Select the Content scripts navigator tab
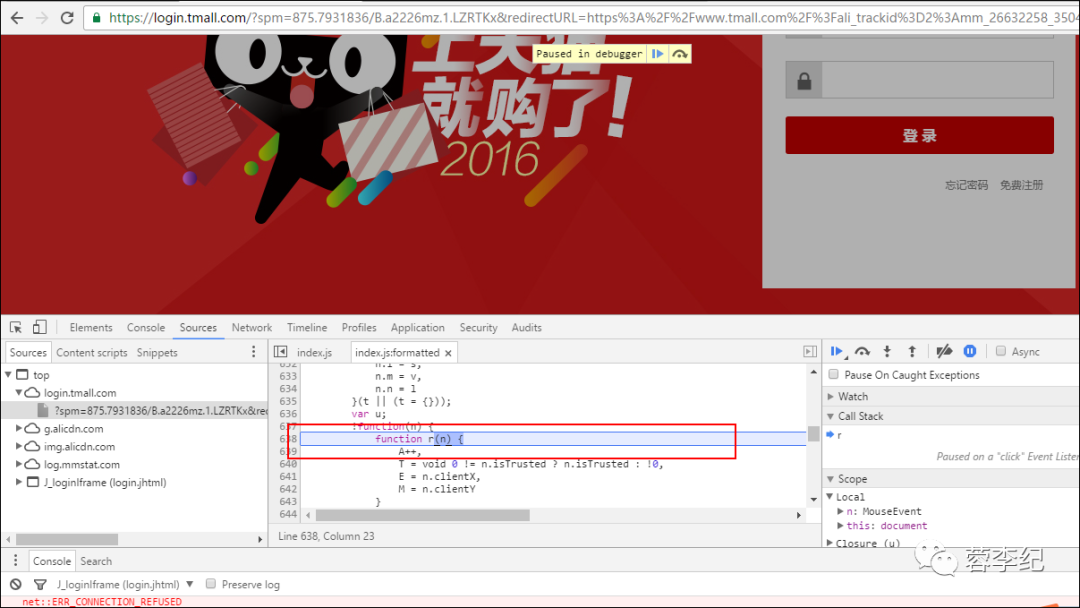 point(92,353)
